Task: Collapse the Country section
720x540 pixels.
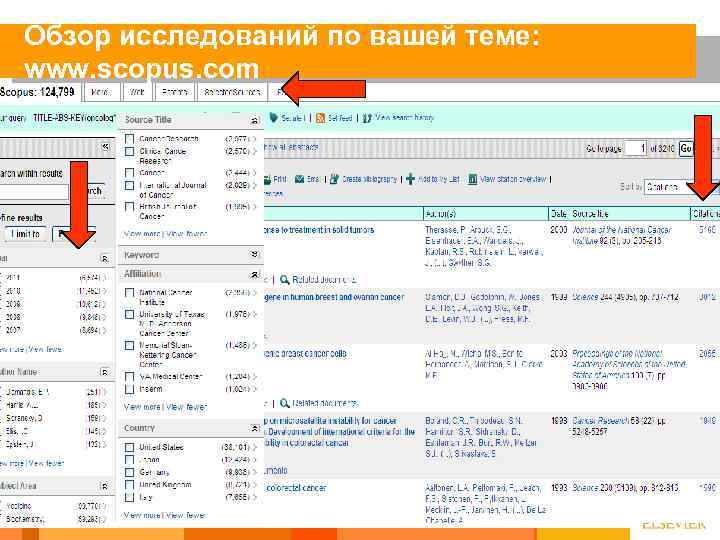Action: pos(254,428)
